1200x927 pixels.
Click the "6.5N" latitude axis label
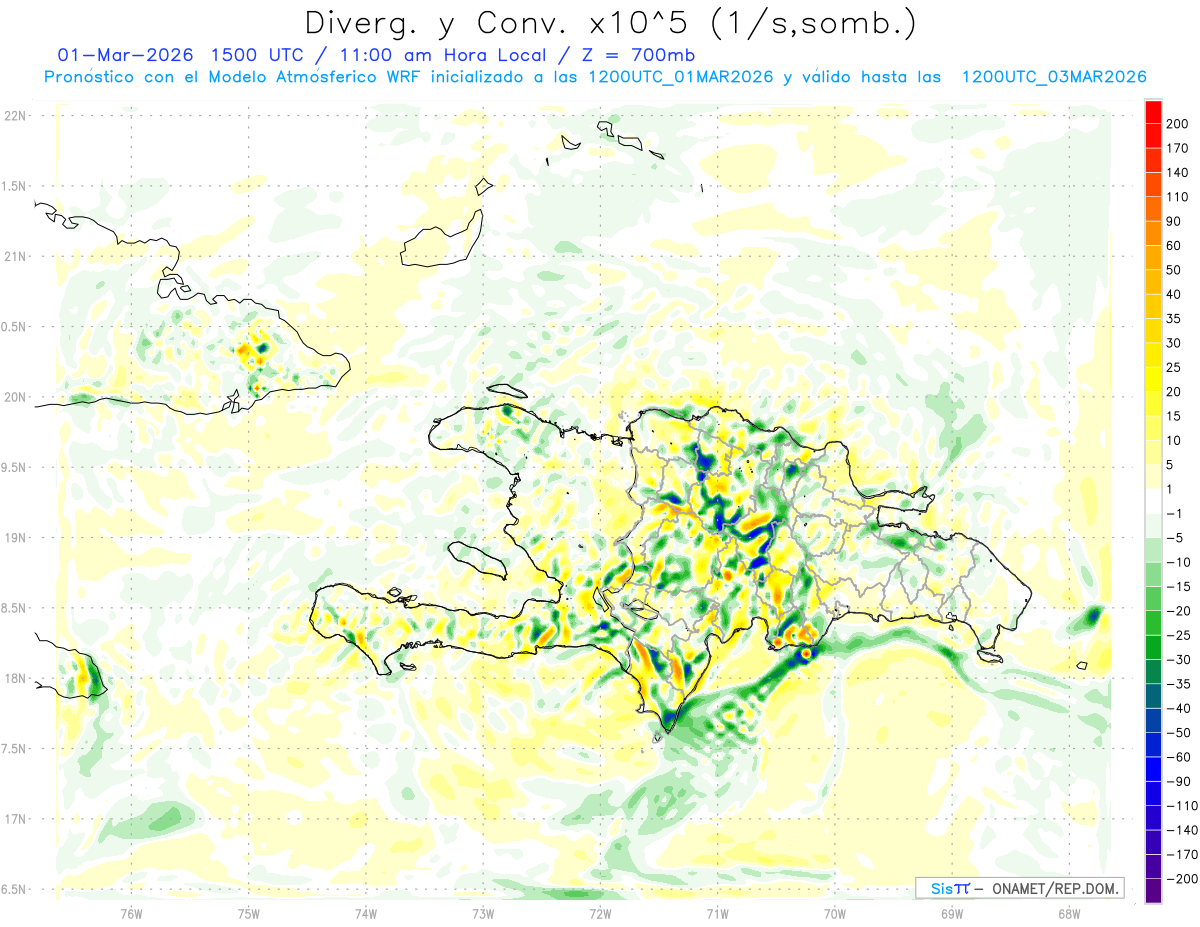click(x=13, y=890)
